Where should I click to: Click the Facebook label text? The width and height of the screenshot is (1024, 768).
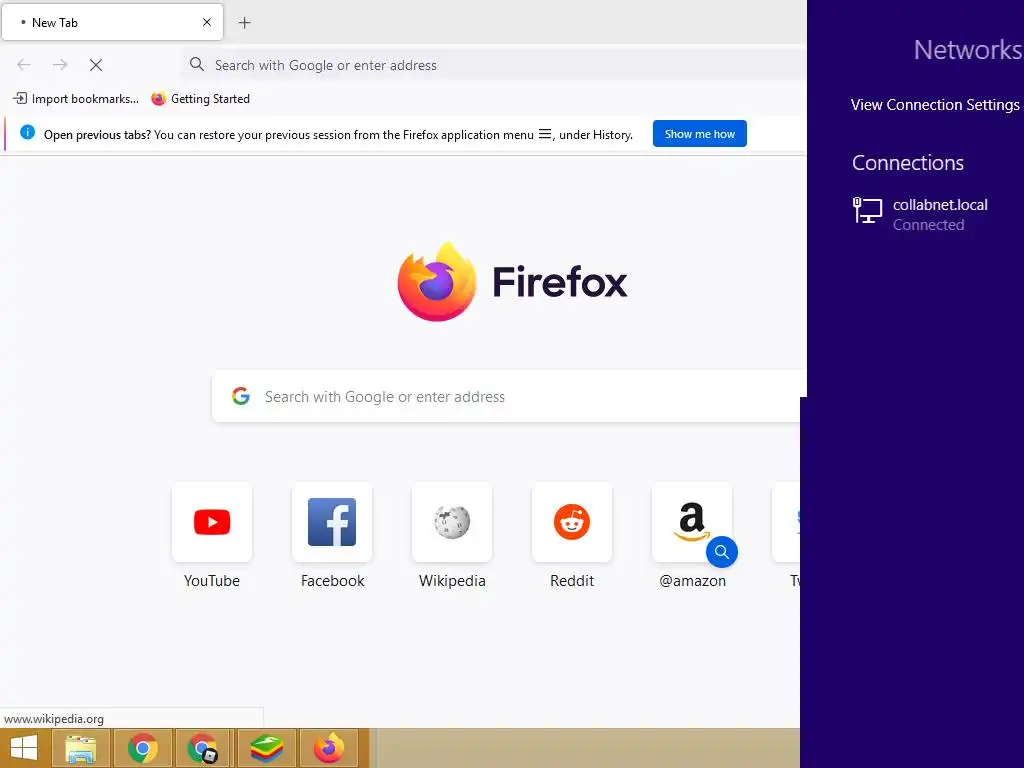click(x=332, y=581)
